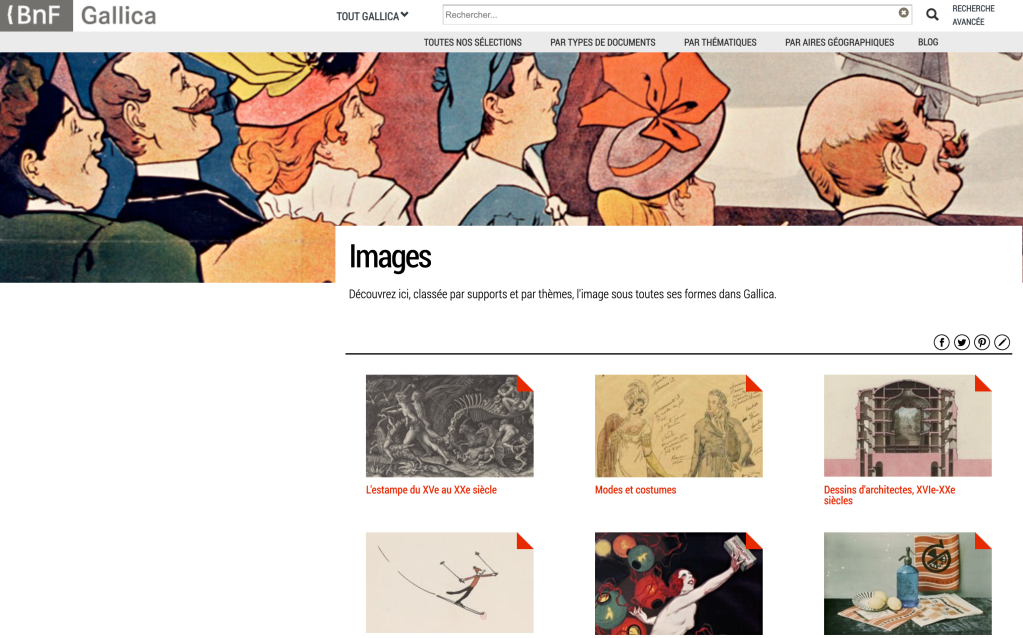The image size is (1023, 638).
Task: Click the pencil edit icon
Action: pos(1002,342)
